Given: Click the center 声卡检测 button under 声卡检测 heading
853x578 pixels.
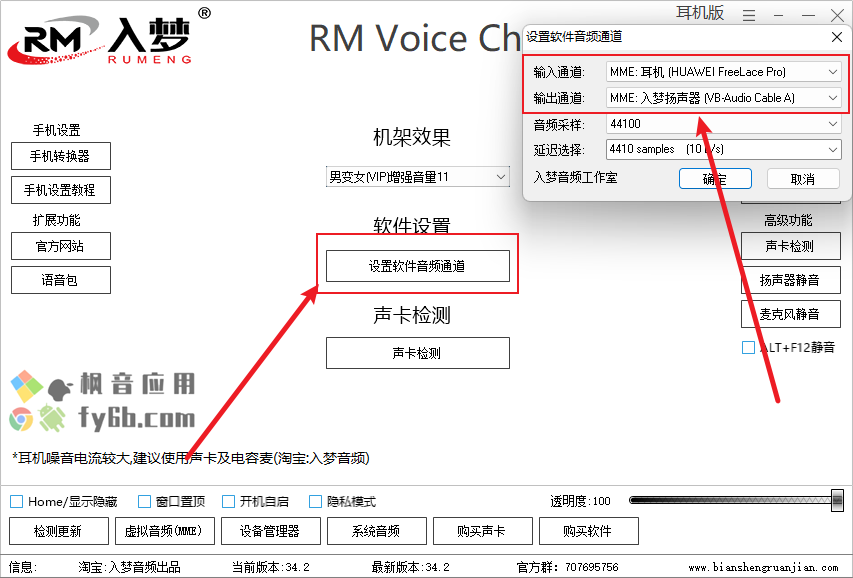Looking at the screenshot, I should point(418,353).
